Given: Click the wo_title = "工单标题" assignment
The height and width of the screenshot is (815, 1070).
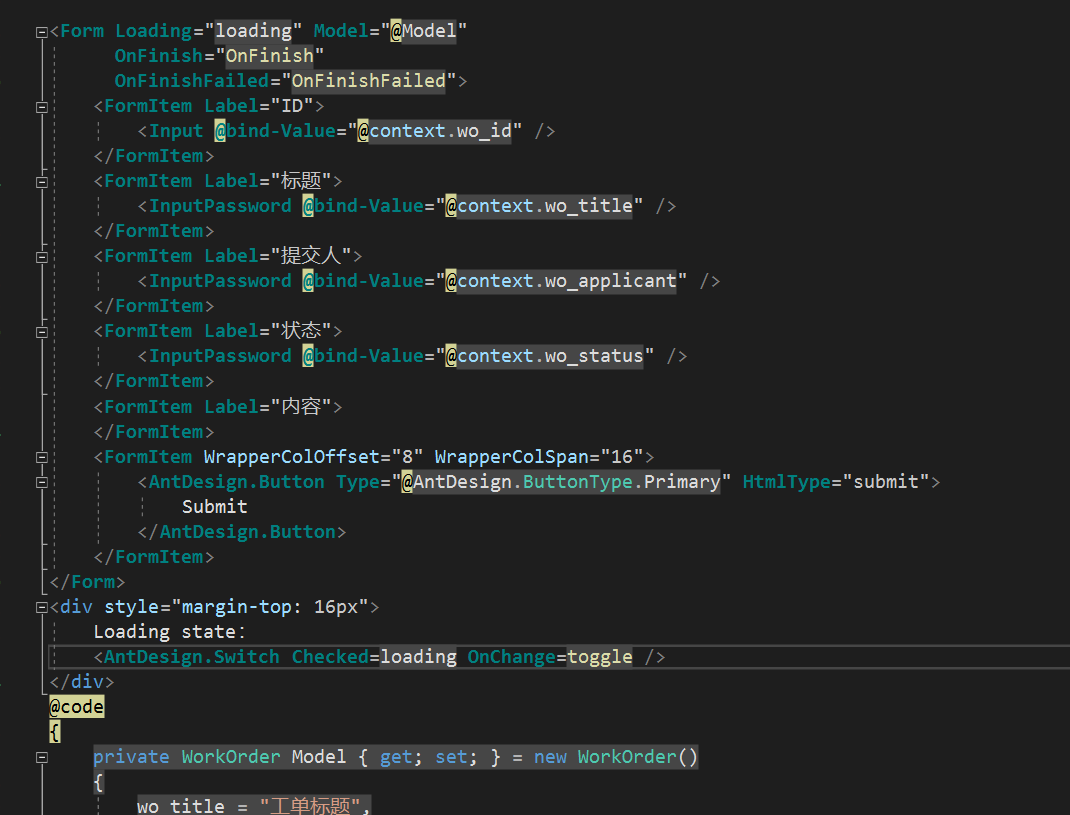Looking at the screenshot, I should point(253,806).
